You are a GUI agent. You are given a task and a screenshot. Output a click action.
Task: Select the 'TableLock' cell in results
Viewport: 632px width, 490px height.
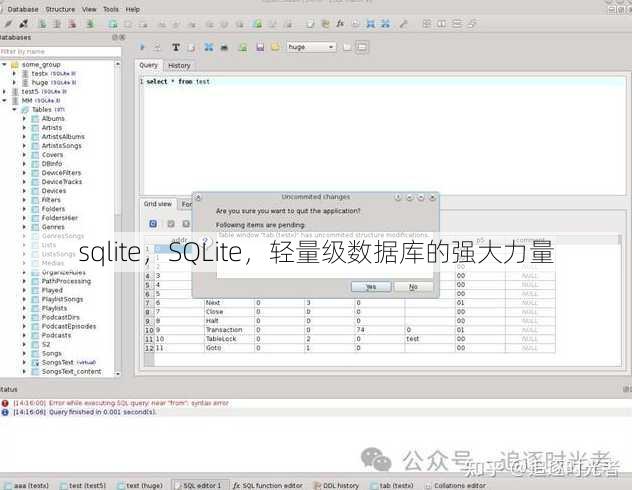(x=229, y=339)
